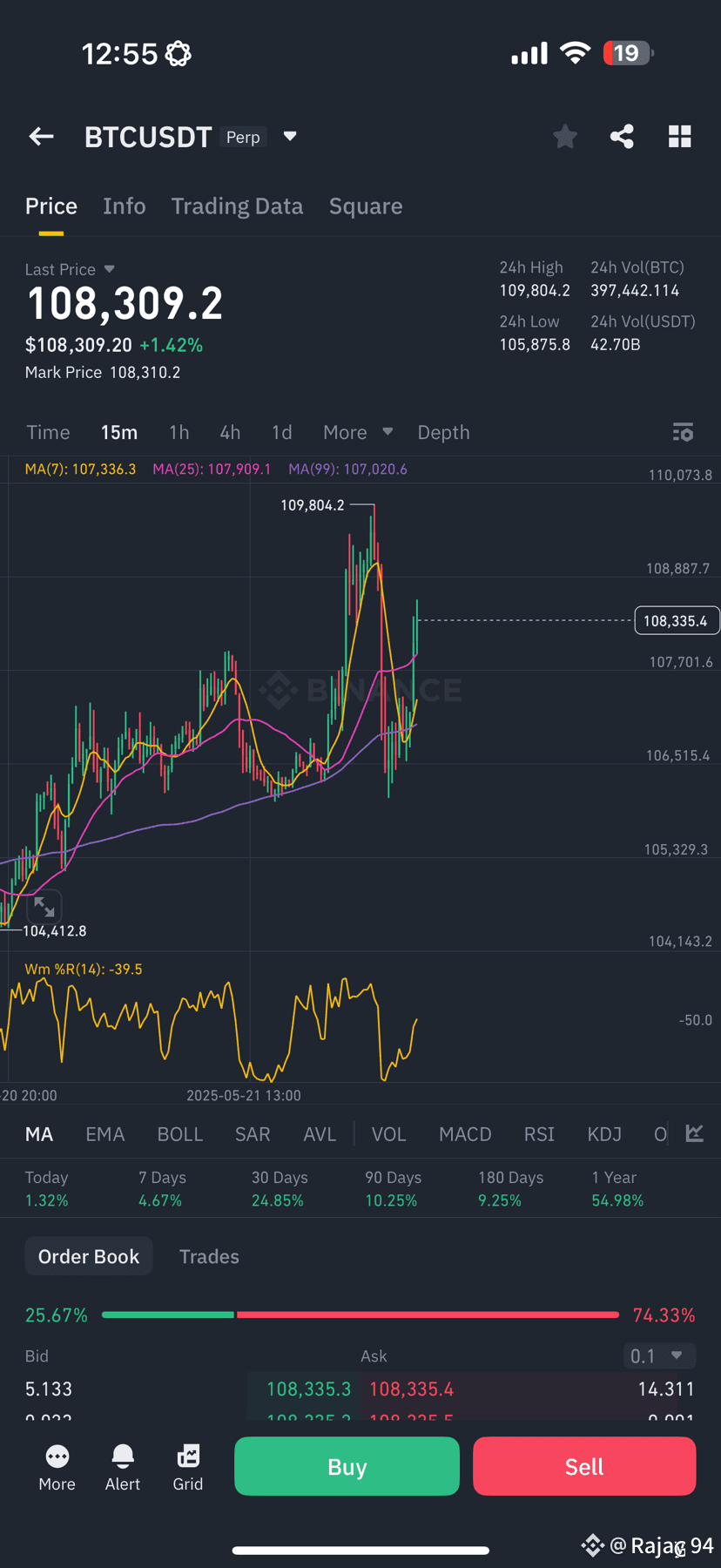Select the 1h interval
This screenshot has height=1568, width=721.
click(179, 432)
